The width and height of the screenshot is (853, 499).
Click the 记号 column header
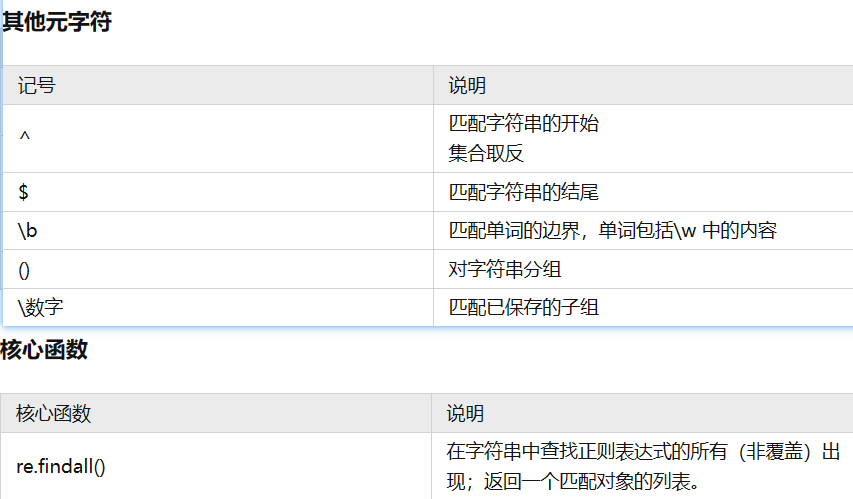click(x=36, y=85)
